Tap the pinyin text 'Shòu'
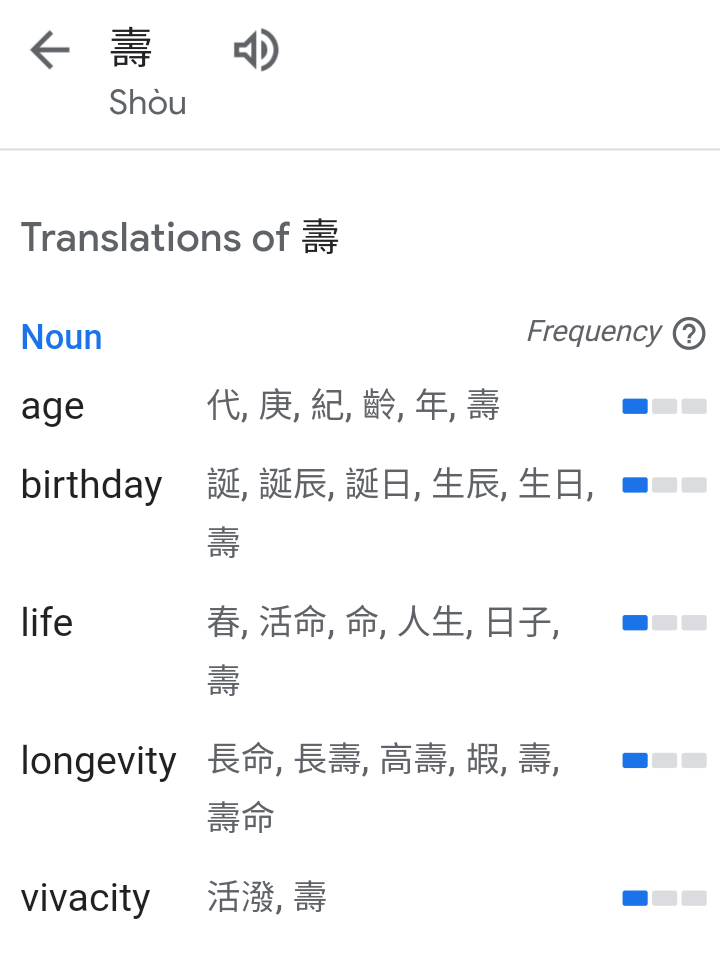 point(148,102)
